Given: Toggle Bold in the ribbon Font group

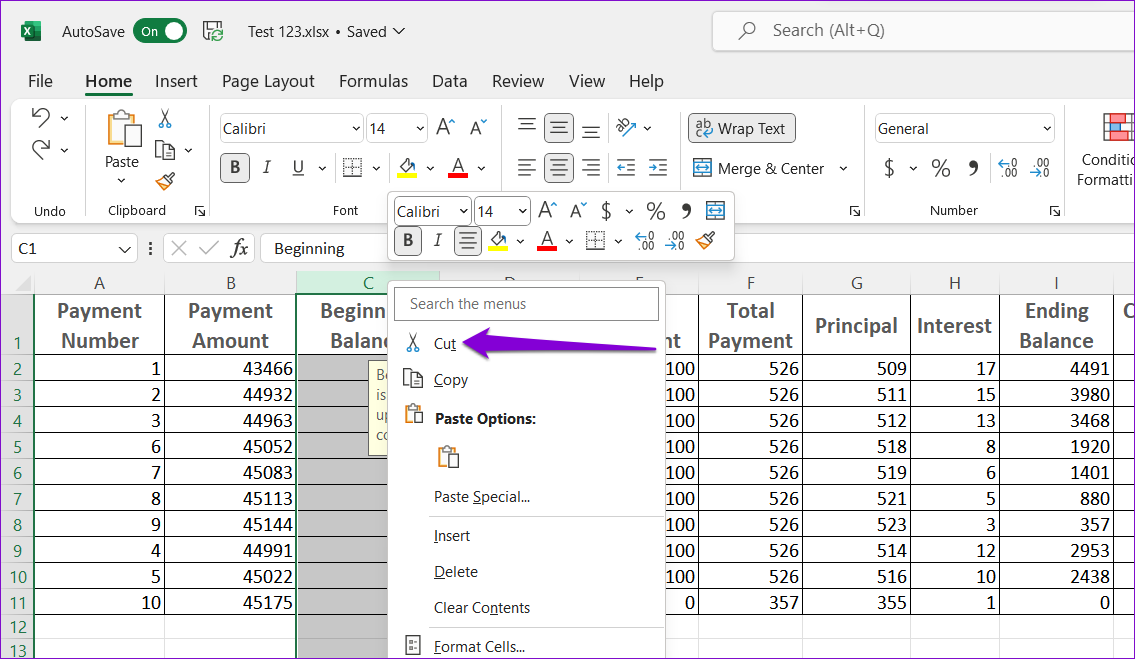Looking at the screenshot, I should tap(235, 168).
